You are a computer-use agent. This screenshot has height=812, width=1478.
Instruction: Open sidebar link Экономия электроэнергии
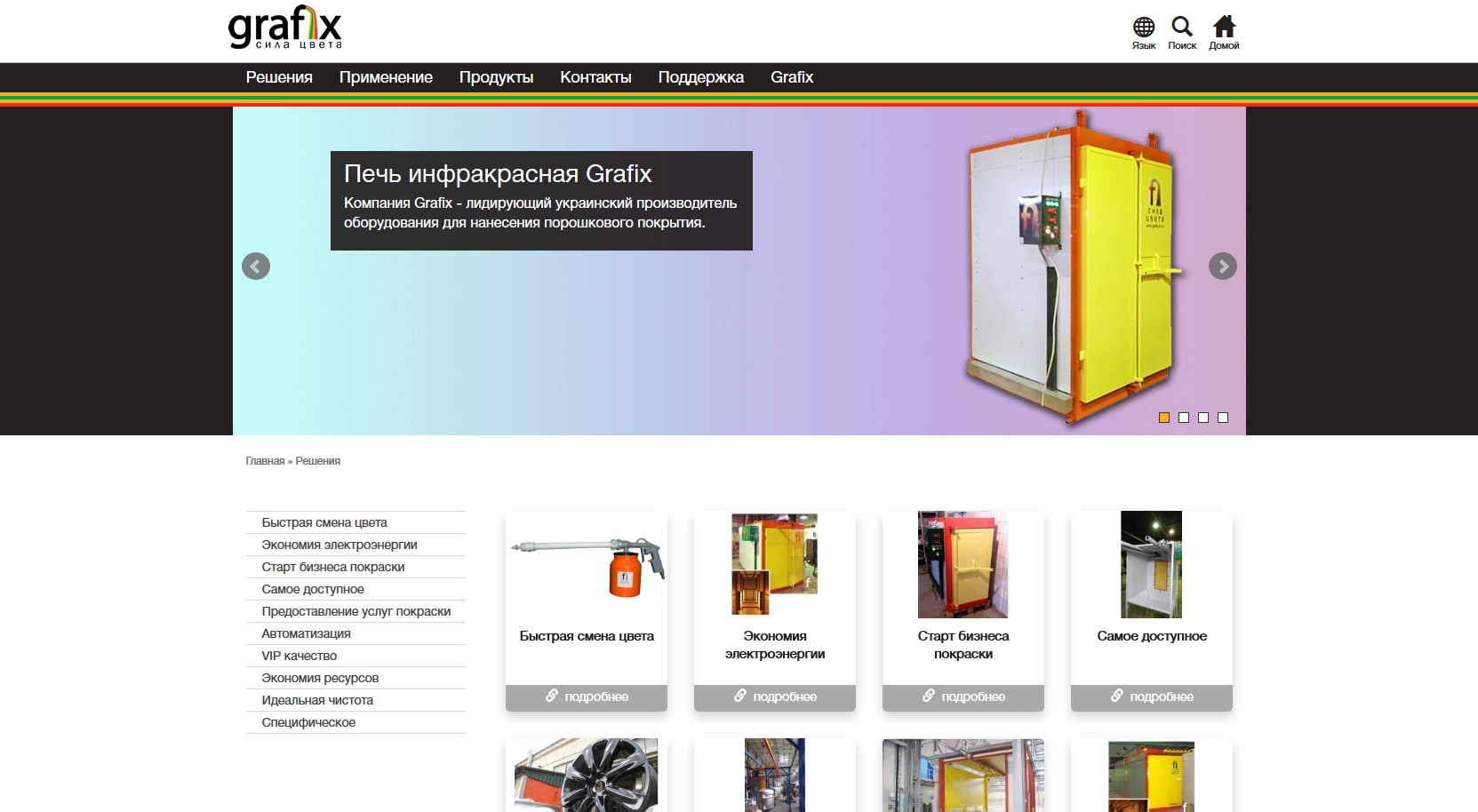(x=356, y=545)
